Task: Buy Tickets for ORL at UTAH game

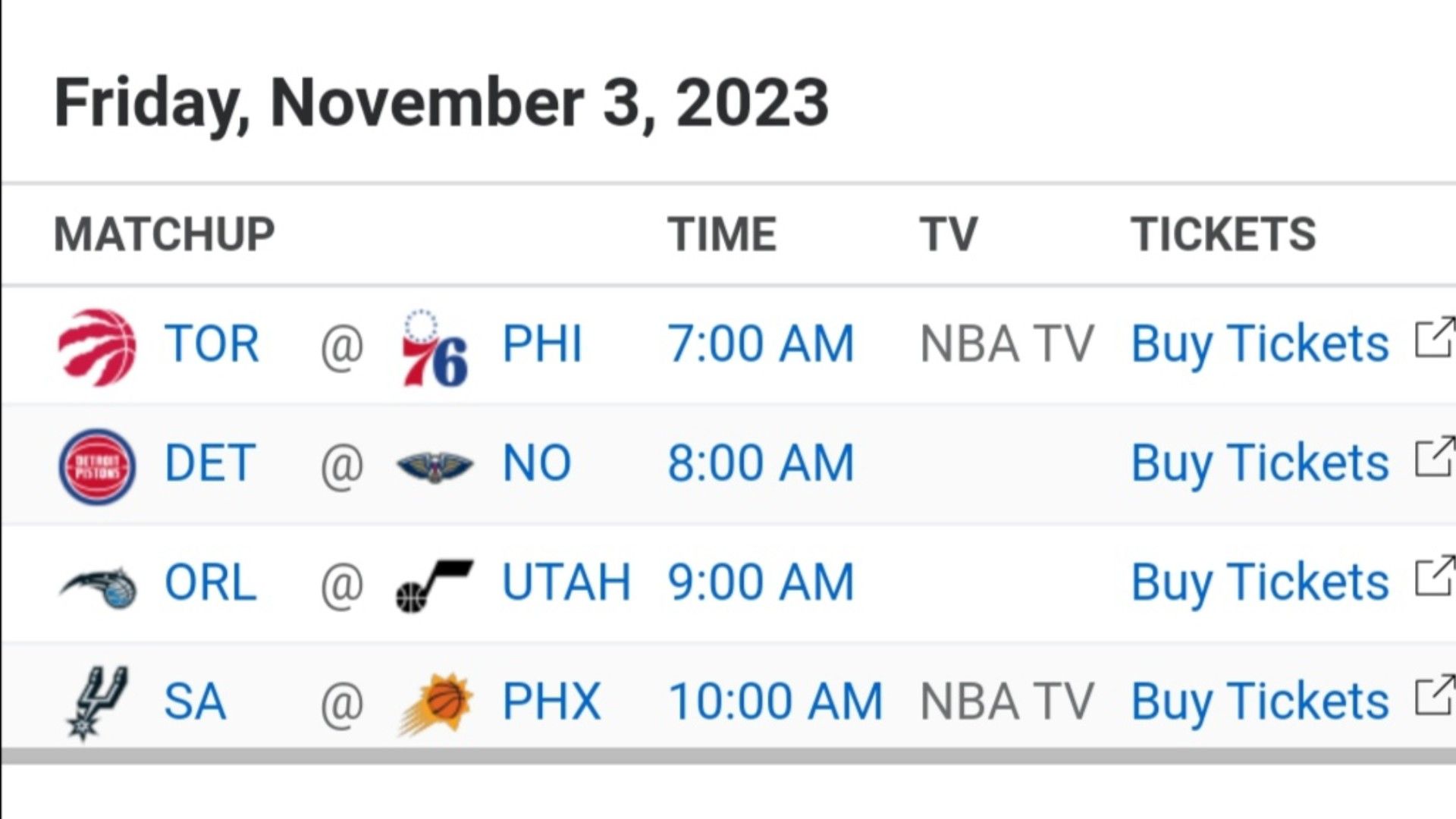Action: pos(1260,582)
